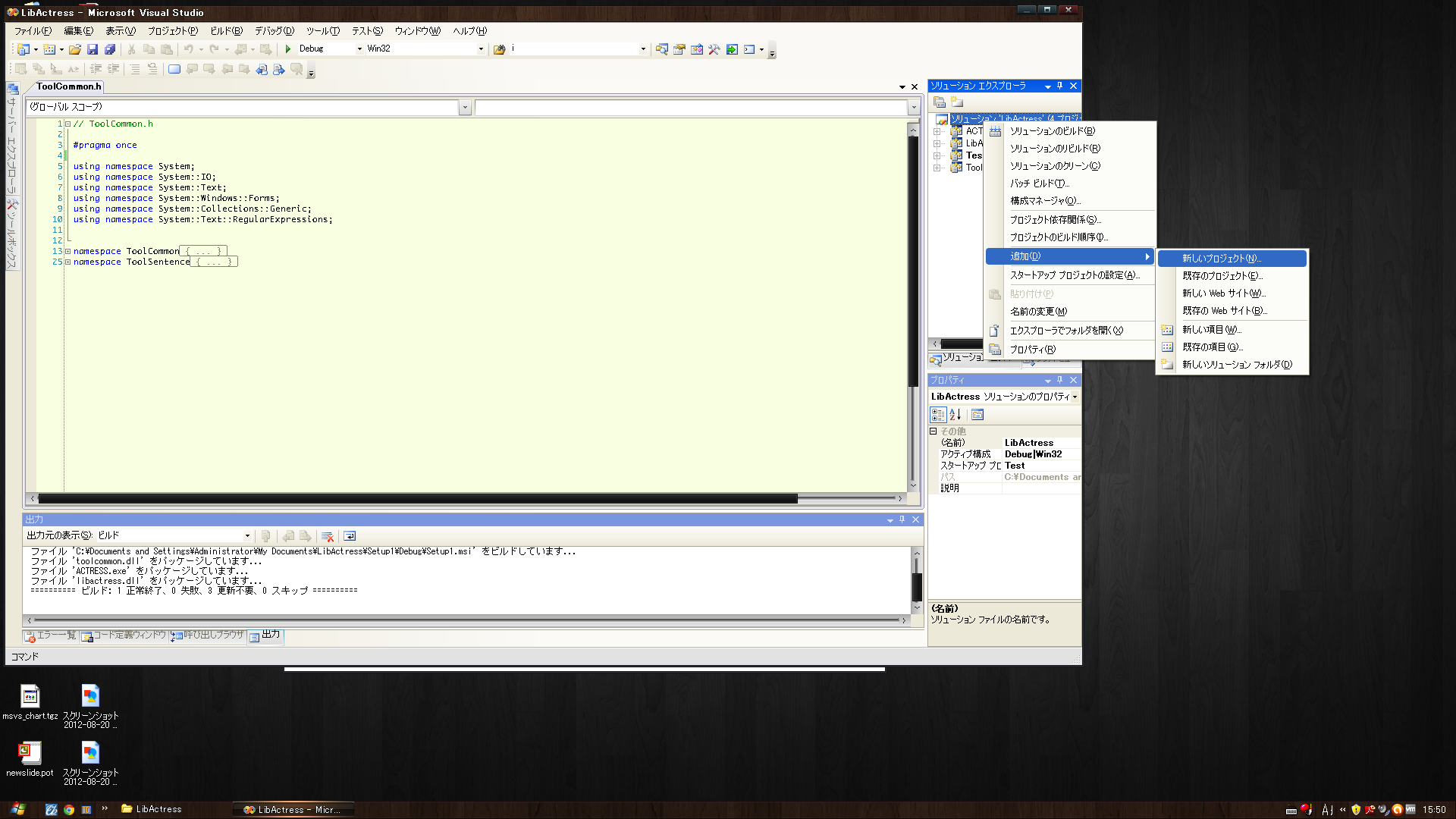Viewport: 1456px width, 819px height.
Task: Click the categorized view icon in Properties
Action: [x=938, y=415]
